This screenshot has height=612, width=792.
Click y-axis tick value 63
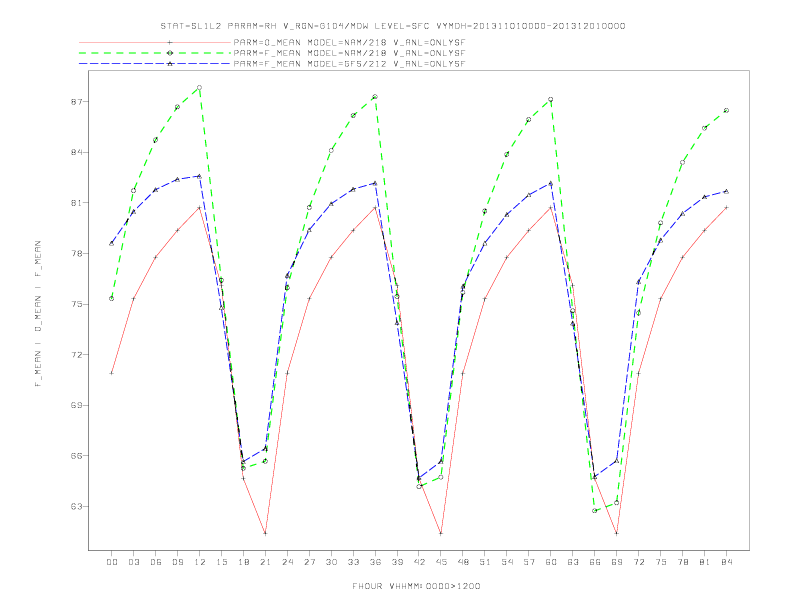76,506
